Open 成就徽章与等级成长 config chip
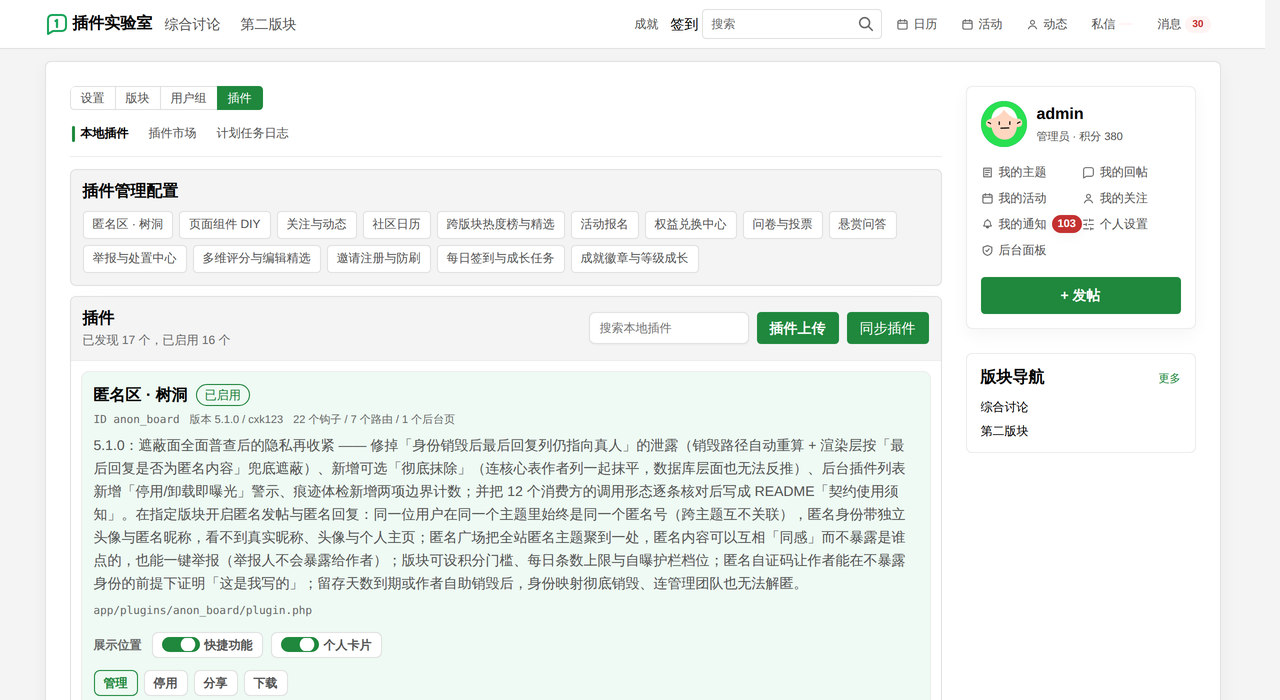1280x700 pixels. point(635,258)
